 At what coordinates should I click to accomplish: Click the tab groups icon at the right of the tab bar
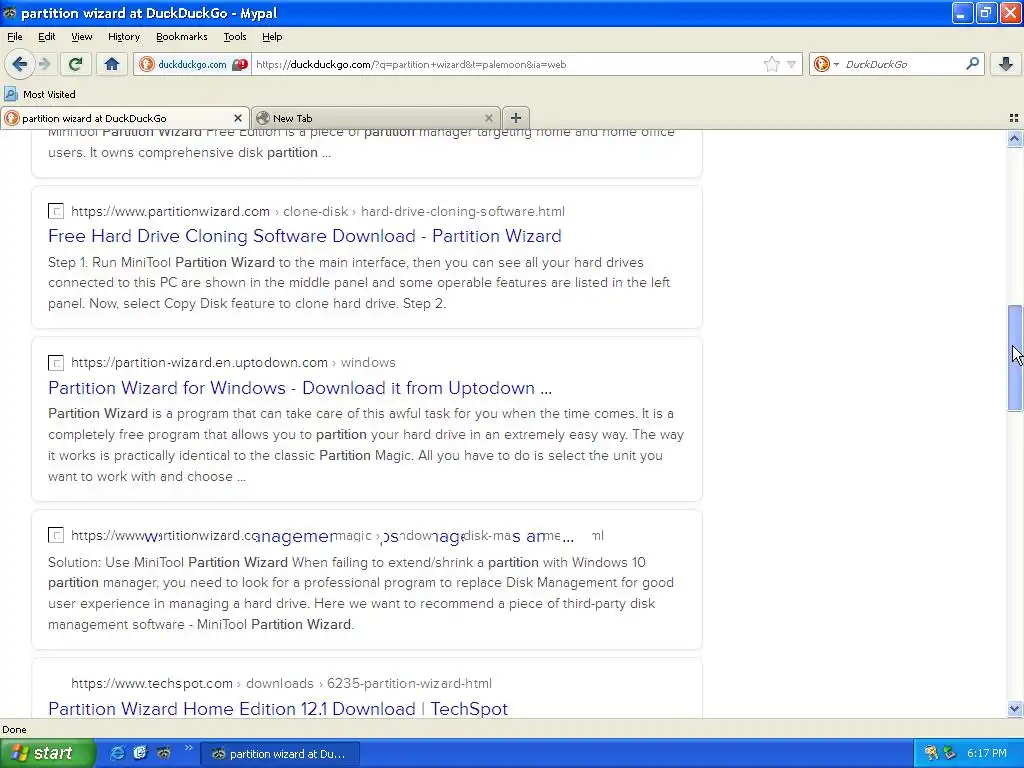click(x=1014, y=118)
